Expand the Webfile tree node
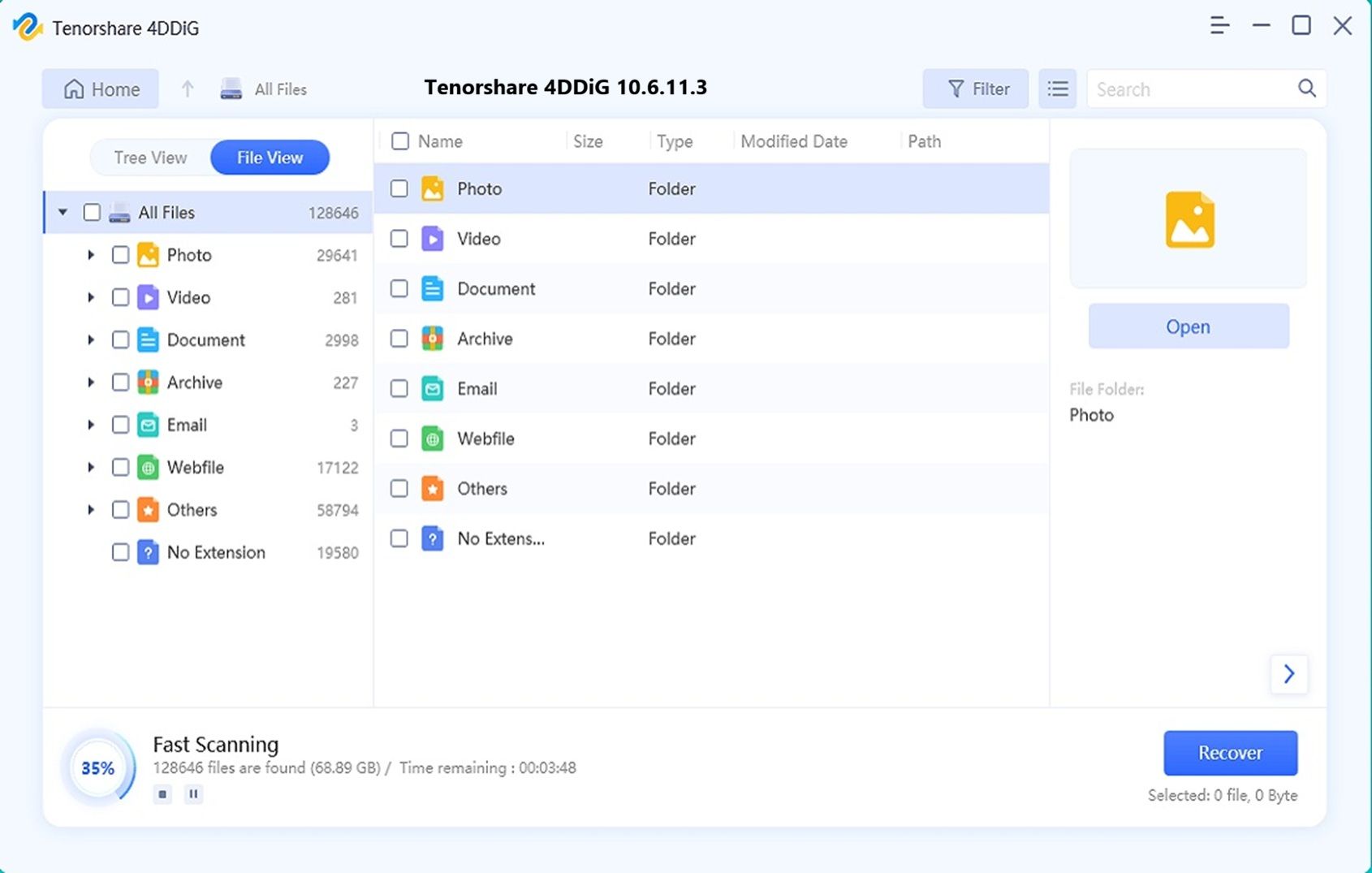Screen dimensions: 1372x873 click(x=91, y=468)
